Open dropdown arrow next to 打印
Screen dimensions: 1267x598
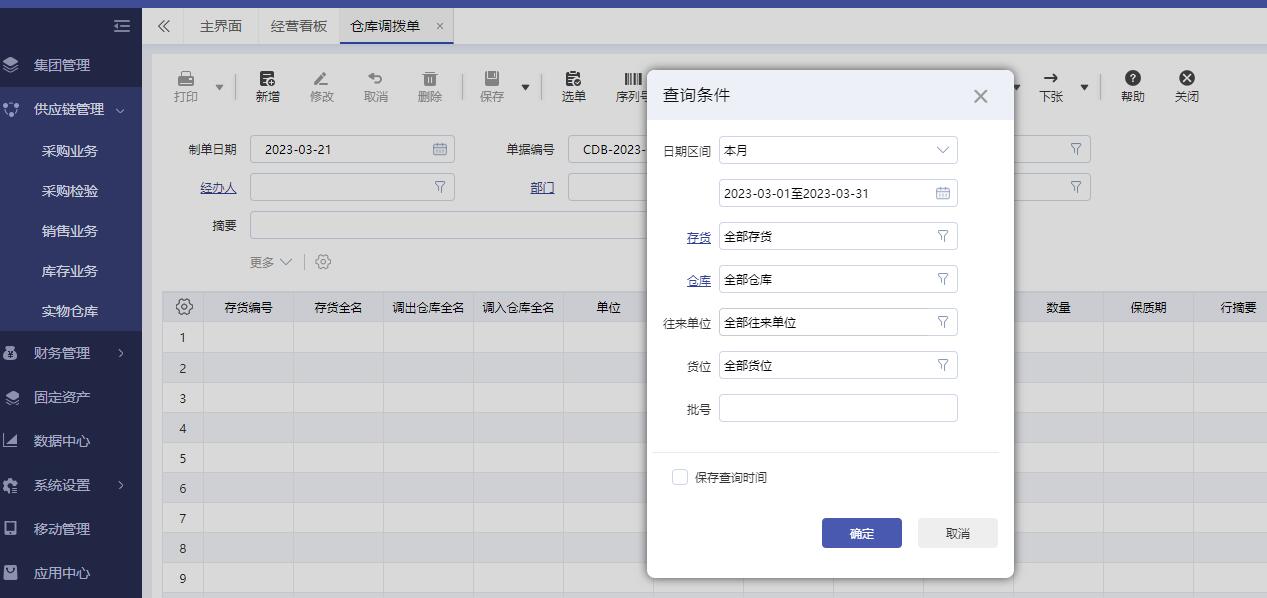pos(219,87)
